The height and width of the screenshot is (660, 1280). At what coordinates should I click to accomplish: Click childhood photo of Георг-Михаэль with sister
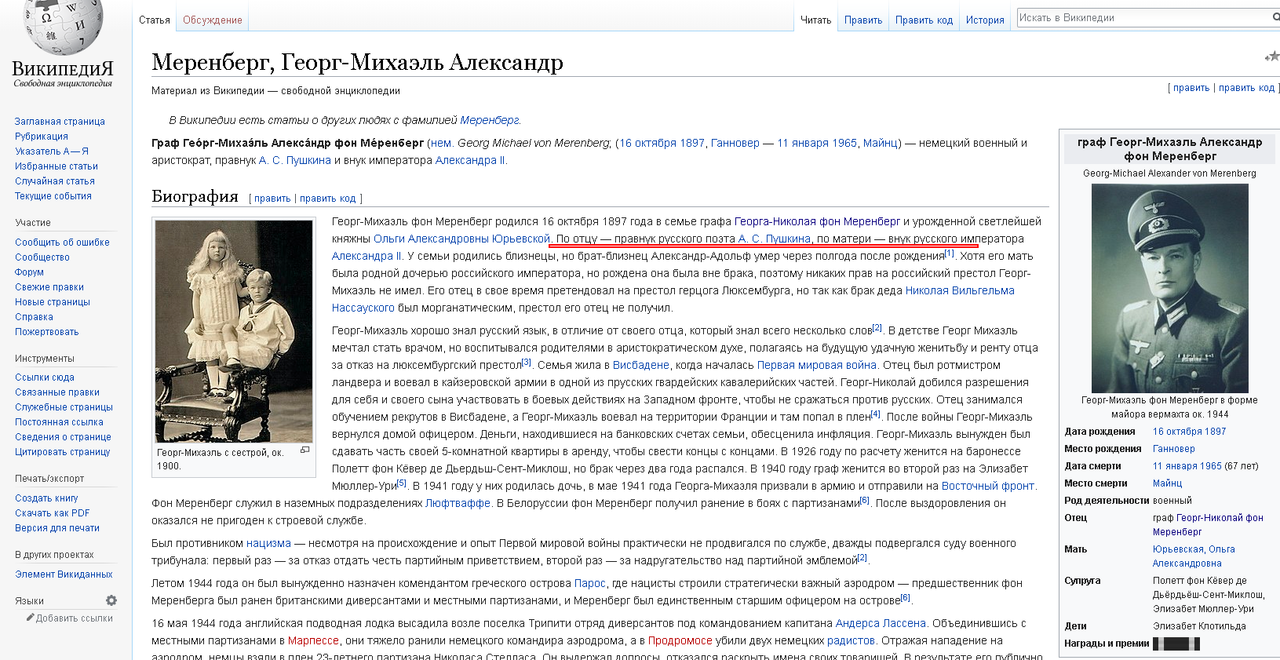[x=234, y=331]
